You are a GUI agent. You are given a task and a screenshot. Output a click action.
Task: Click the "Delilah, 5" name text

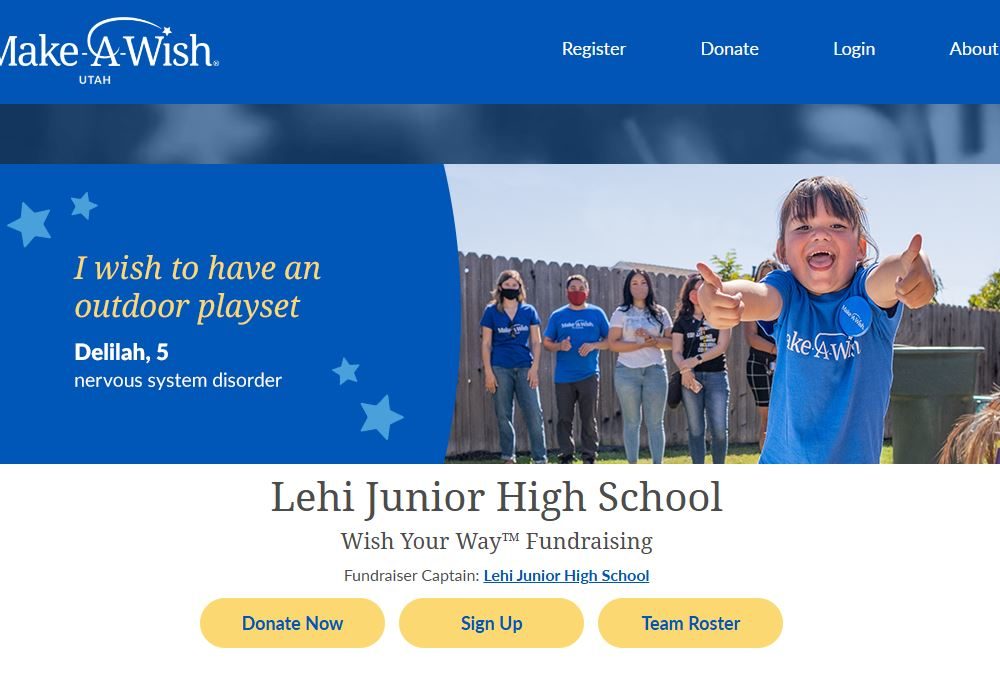(121, 352)
